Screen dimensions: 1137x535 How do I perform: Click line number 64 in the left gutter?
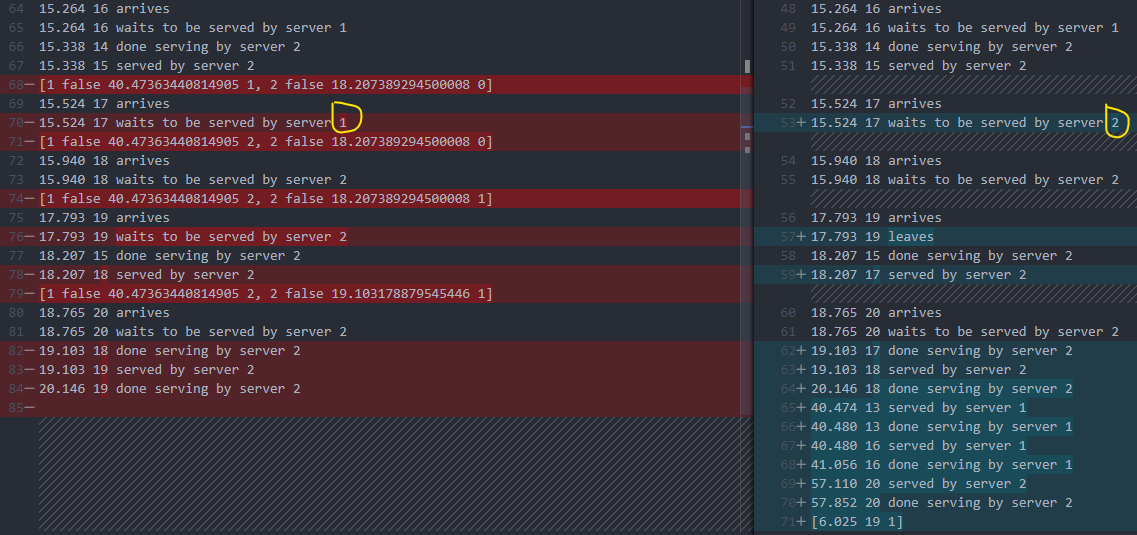point(17,9)
